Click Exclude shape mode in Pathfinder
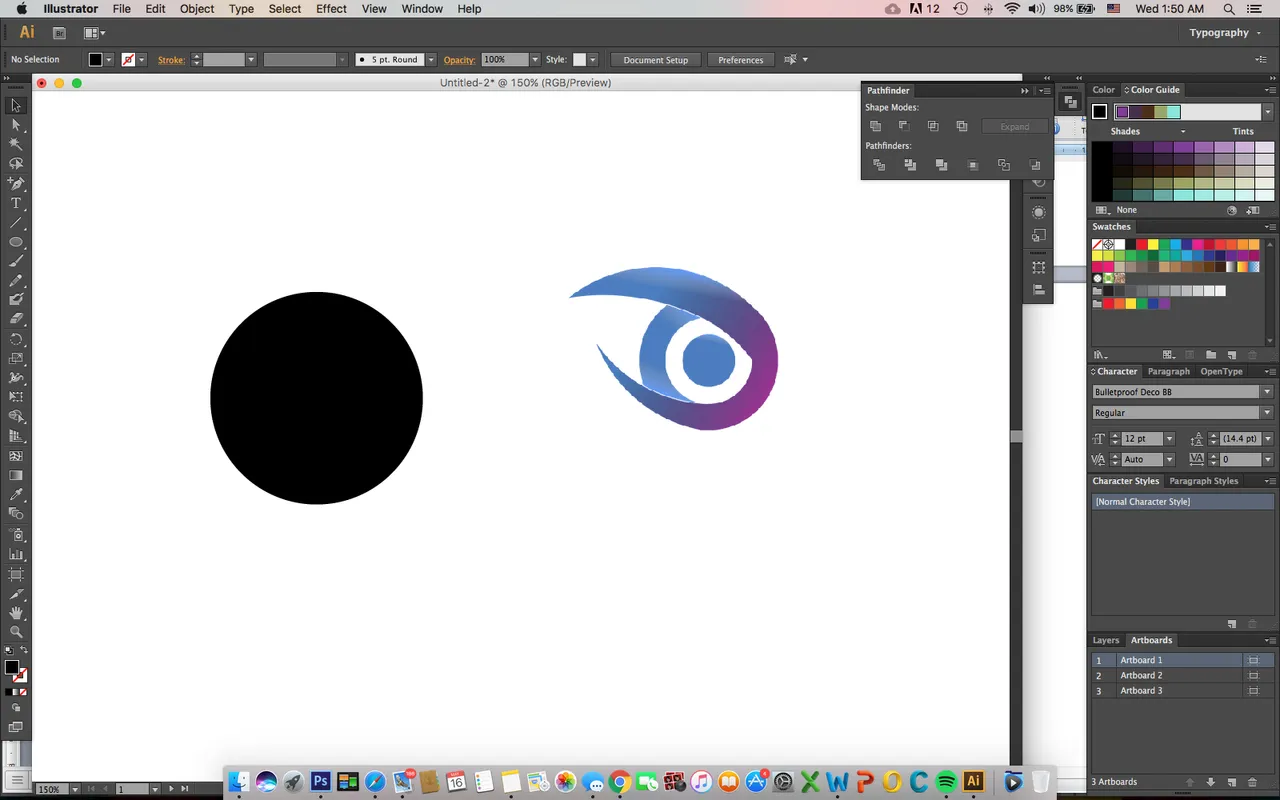 click(x=962, y=126)
